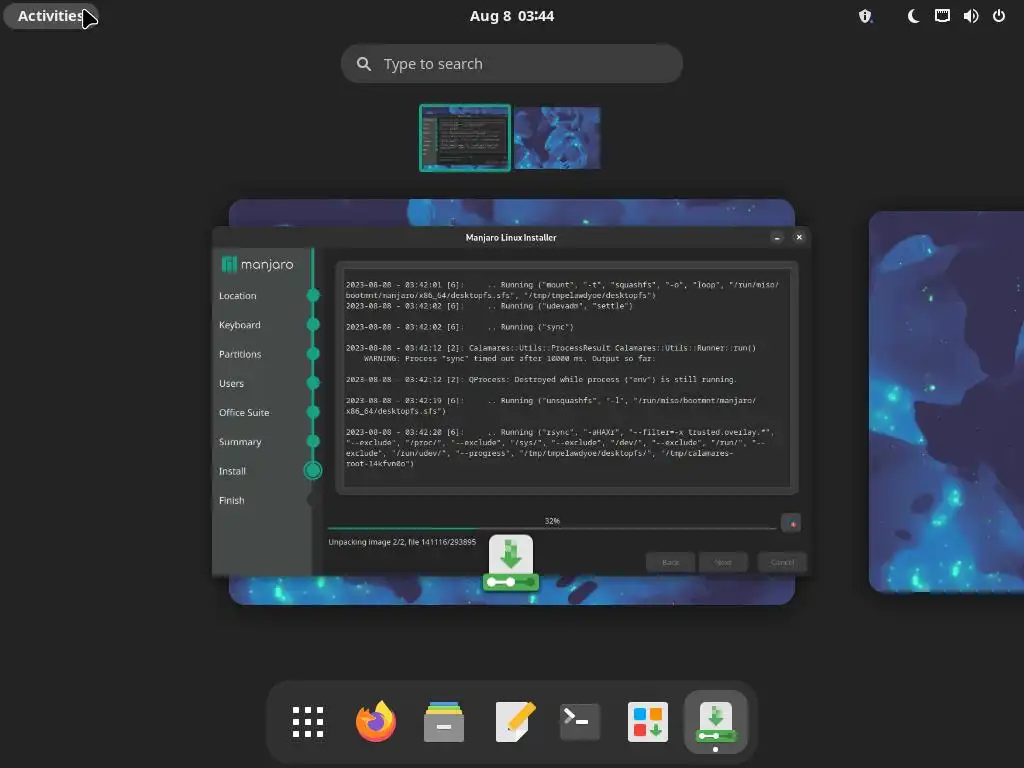
Task: Switch to the second workspace thumbnail
Action: [x=557, y=138]
